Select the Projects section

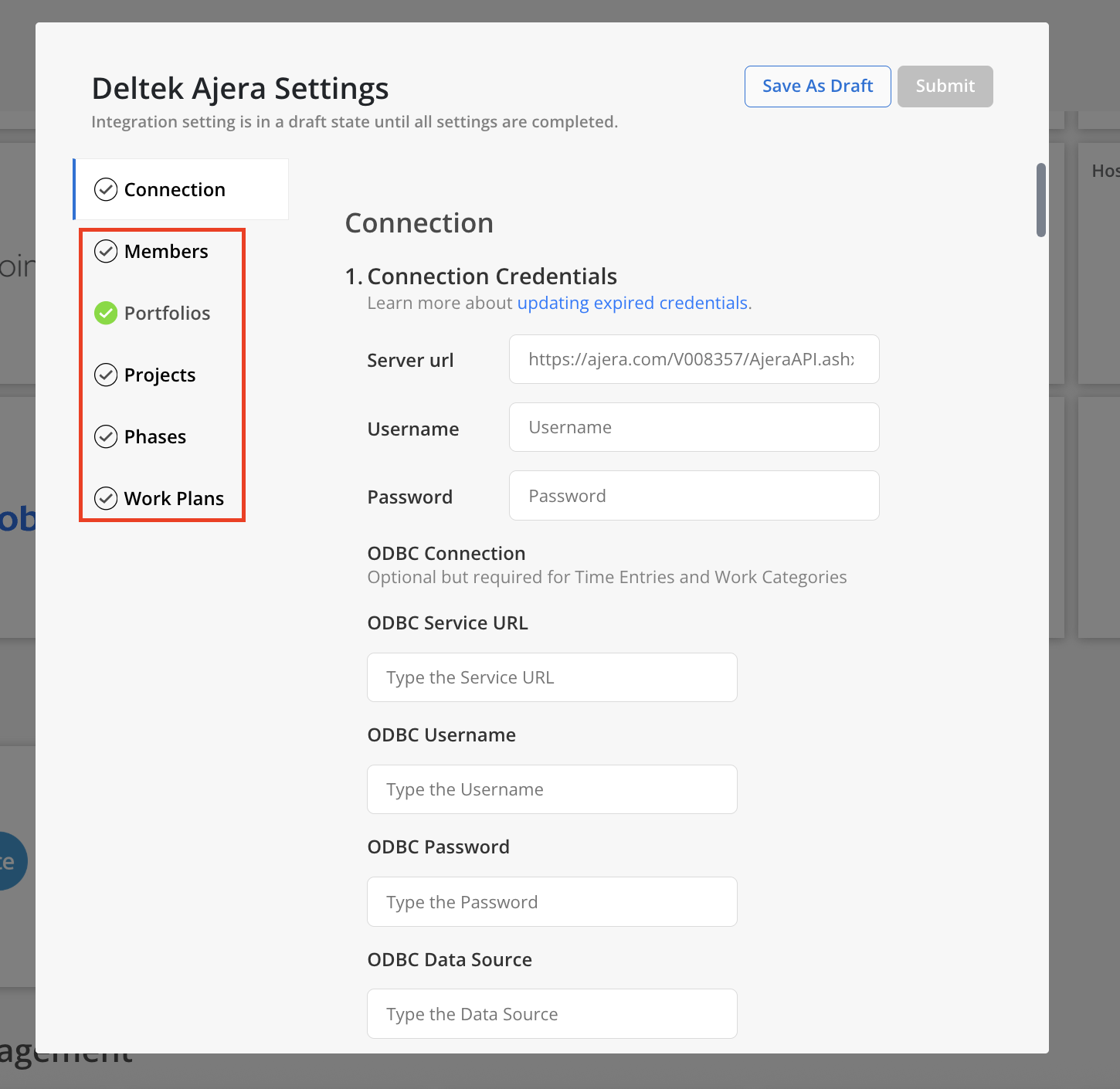(x=160, y=375)
